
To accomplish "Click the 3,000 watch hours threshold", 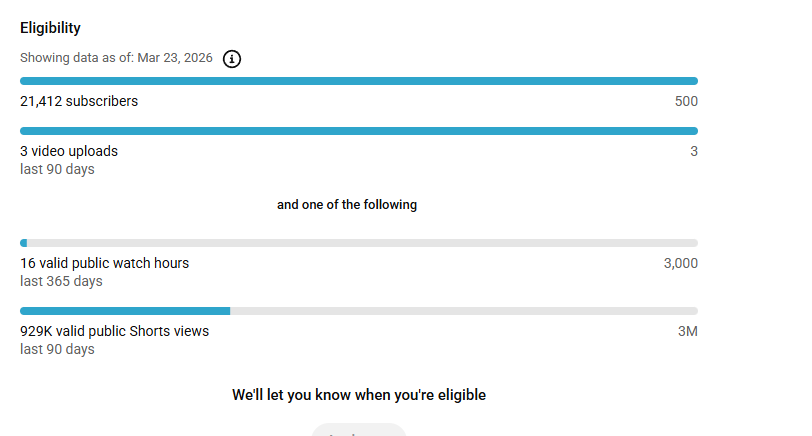I will coord(680,263).
